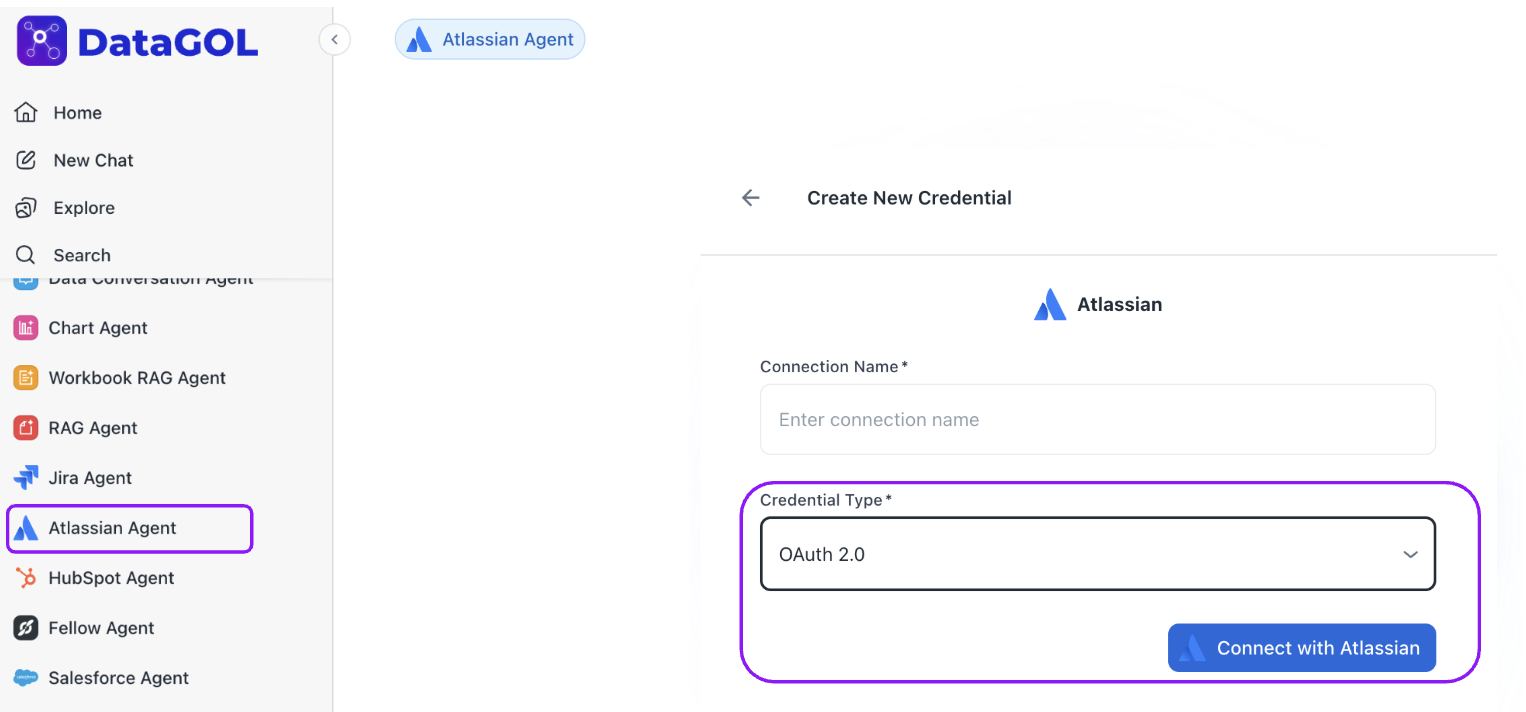Go back using the left arrow

(x=751, y=198)
